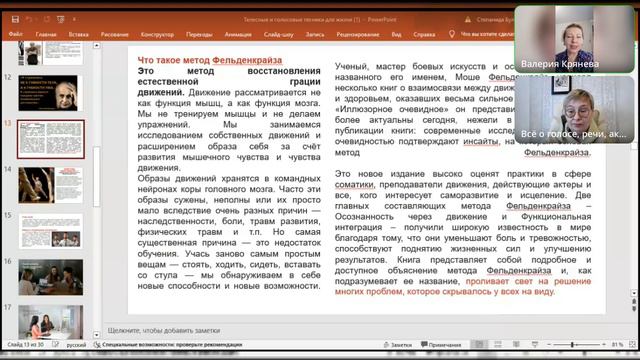Open the Рисование ribbon tab

coord(115,34)
